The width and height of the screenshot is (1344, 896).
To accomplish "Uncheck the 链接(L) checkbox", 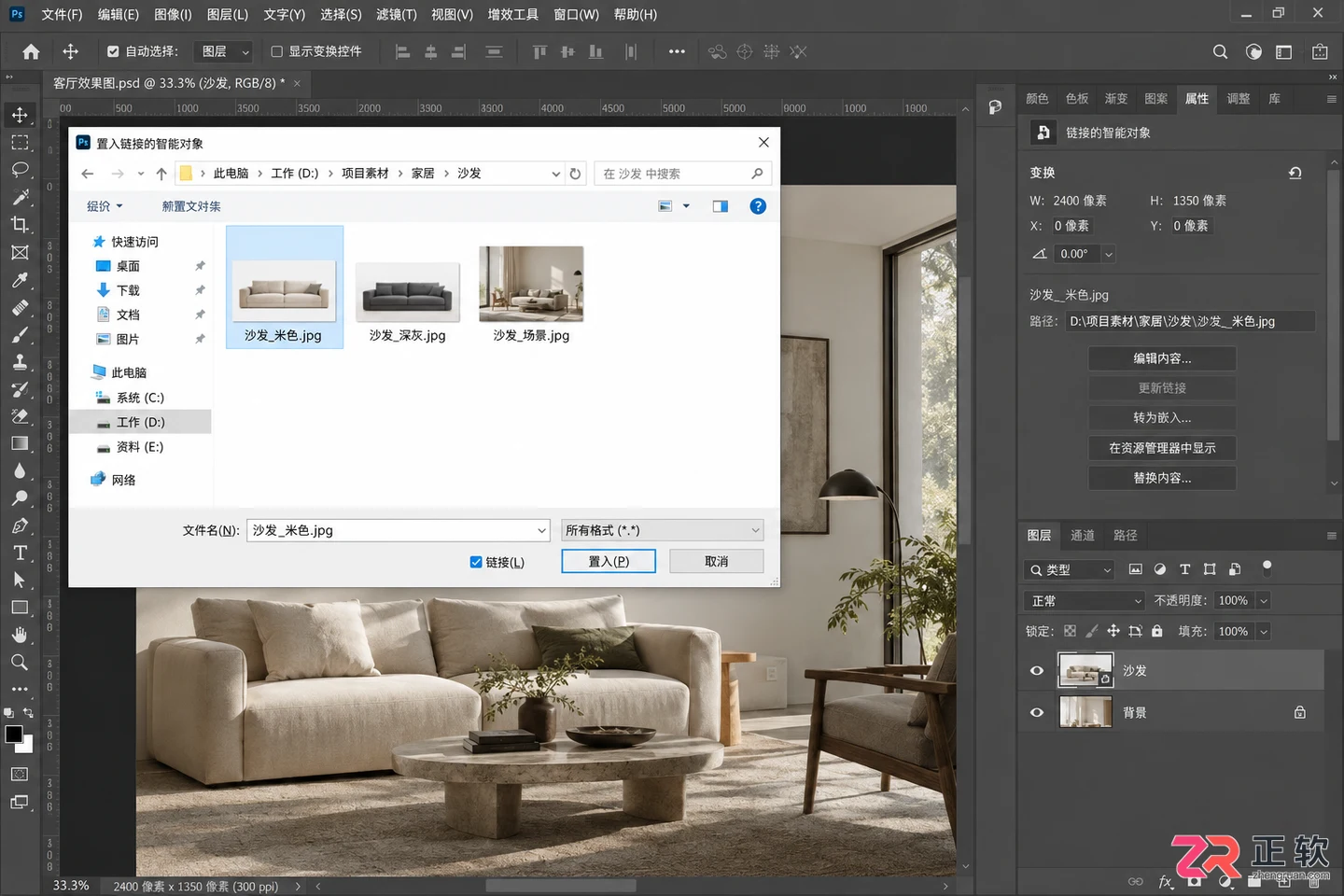I will [476, 562].
